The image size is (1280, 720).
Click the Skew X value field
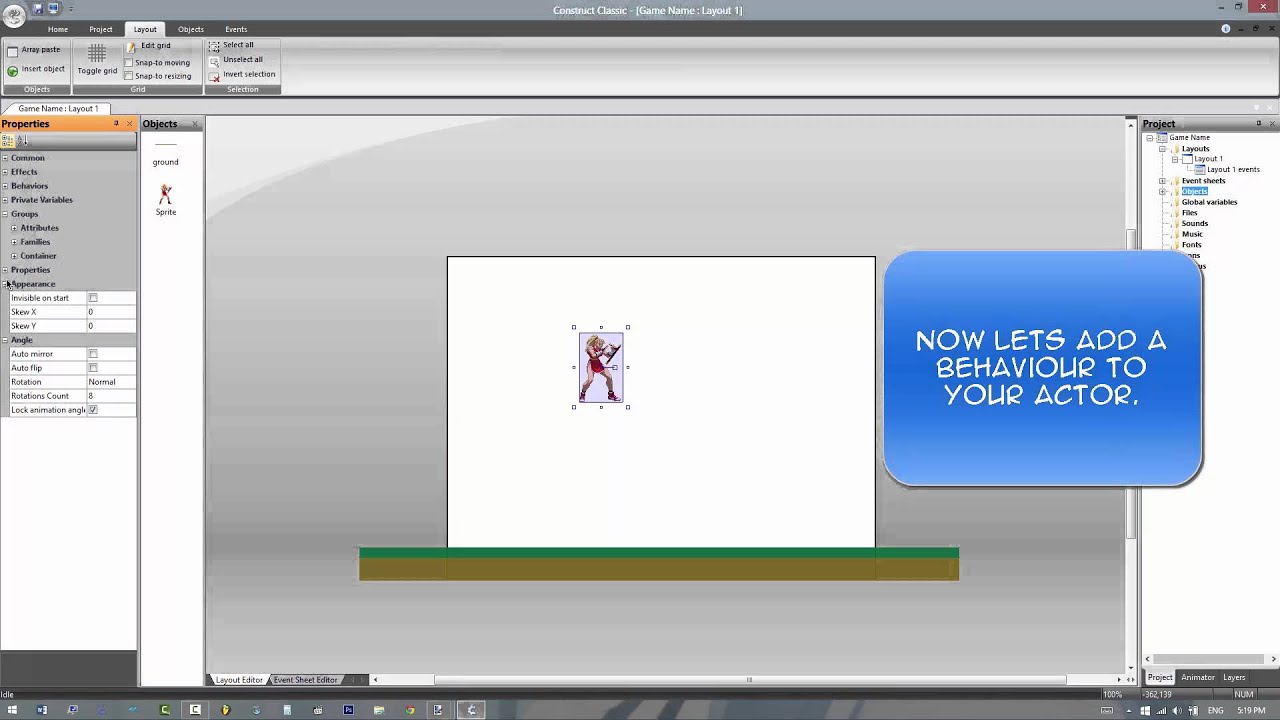click(x=111, y=312)
